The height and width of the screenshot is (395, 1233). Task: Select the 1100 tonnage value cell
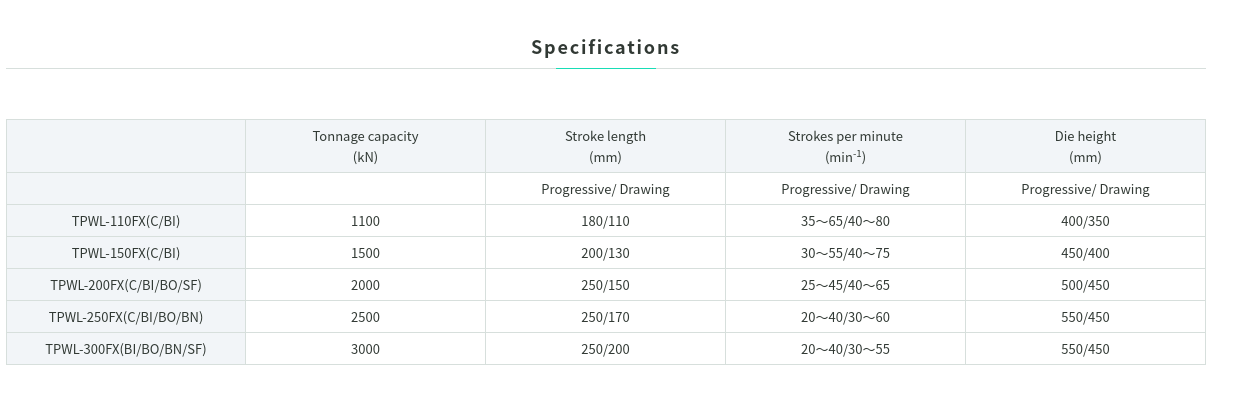(x=366, y=221)
